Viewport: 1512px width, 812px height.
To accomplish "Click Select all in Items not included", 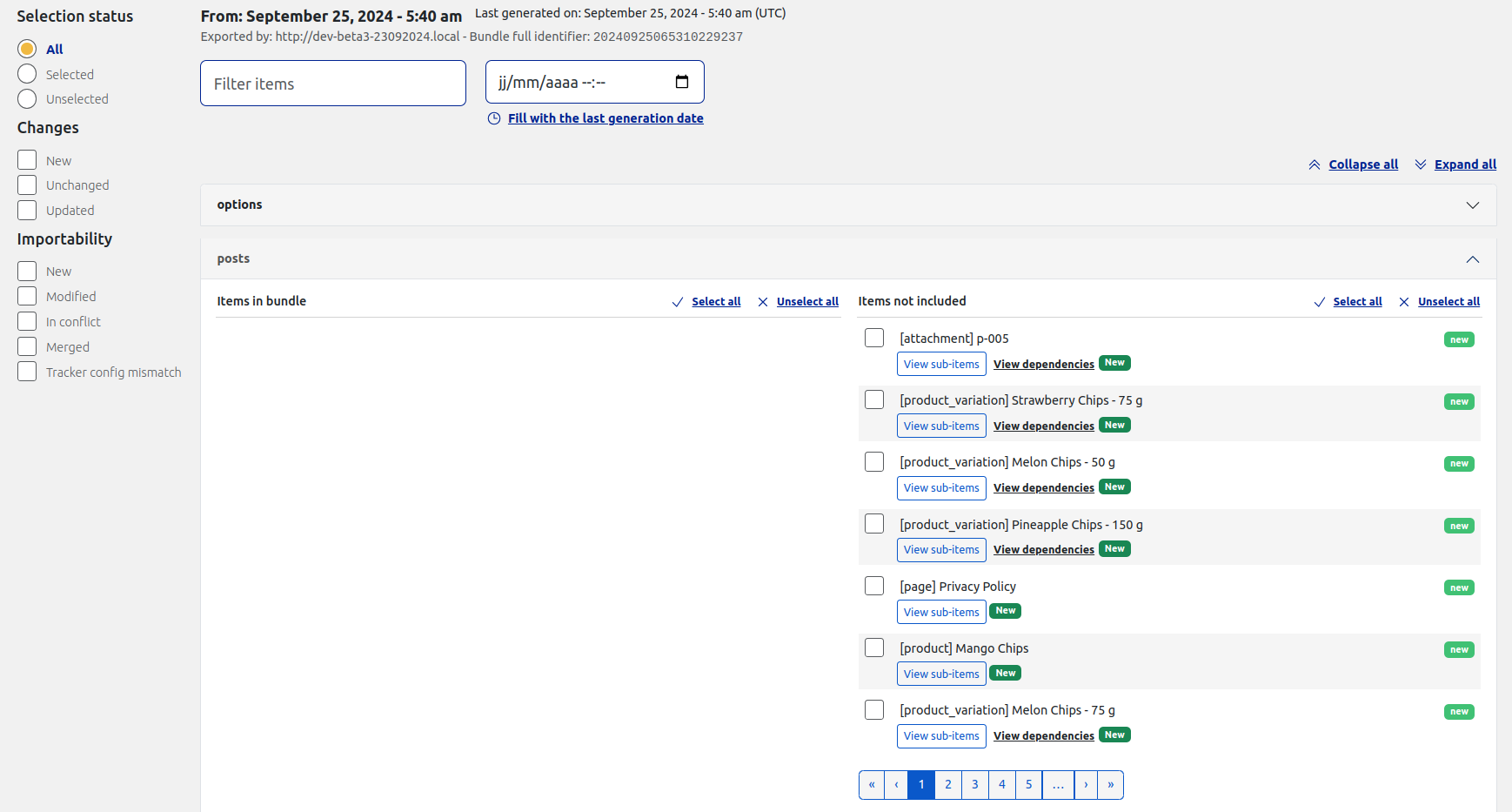I will click(1357, 302).
